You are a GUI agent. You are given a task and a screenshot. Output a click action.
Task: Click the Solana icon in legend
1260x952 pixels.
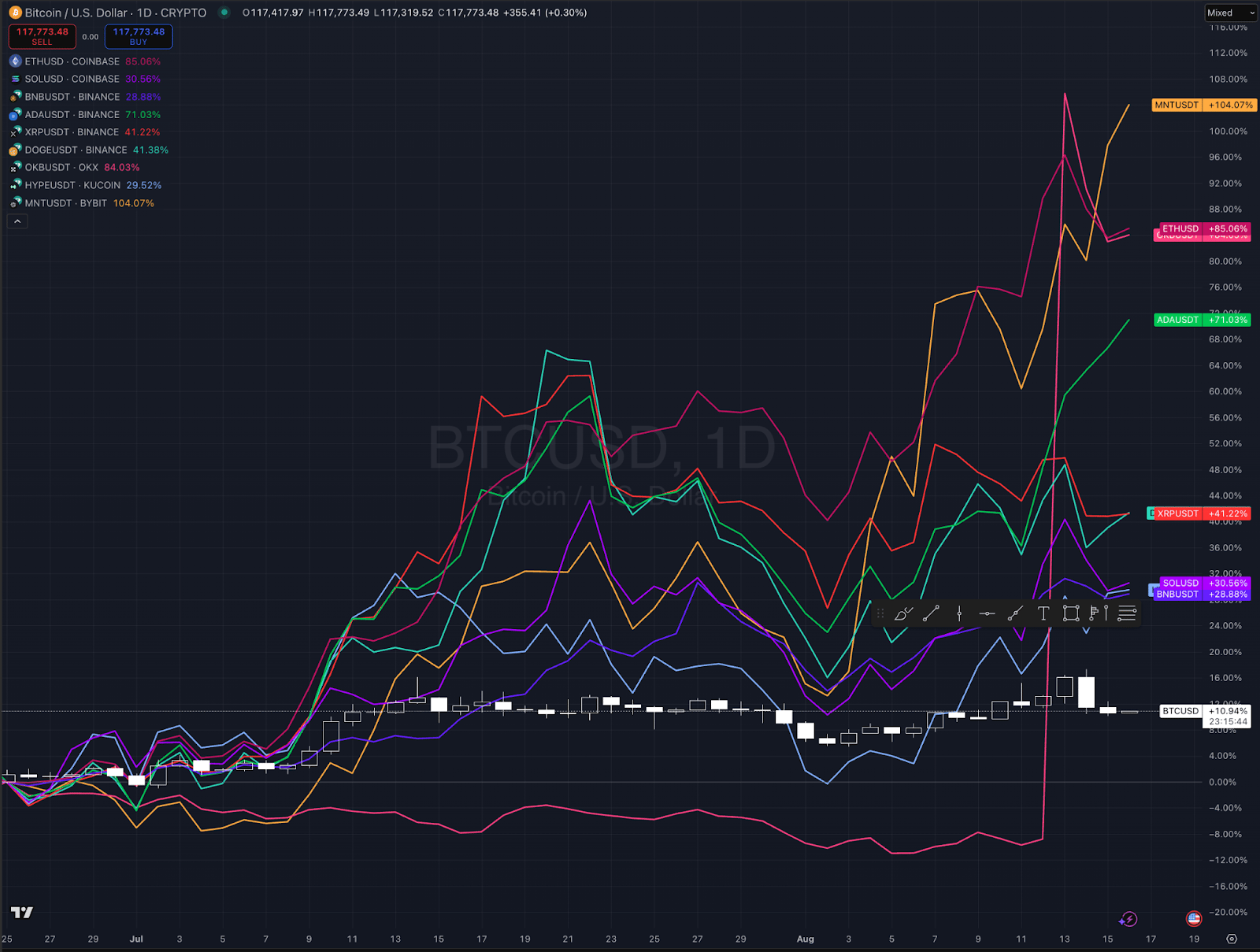[x=15, y=79]
